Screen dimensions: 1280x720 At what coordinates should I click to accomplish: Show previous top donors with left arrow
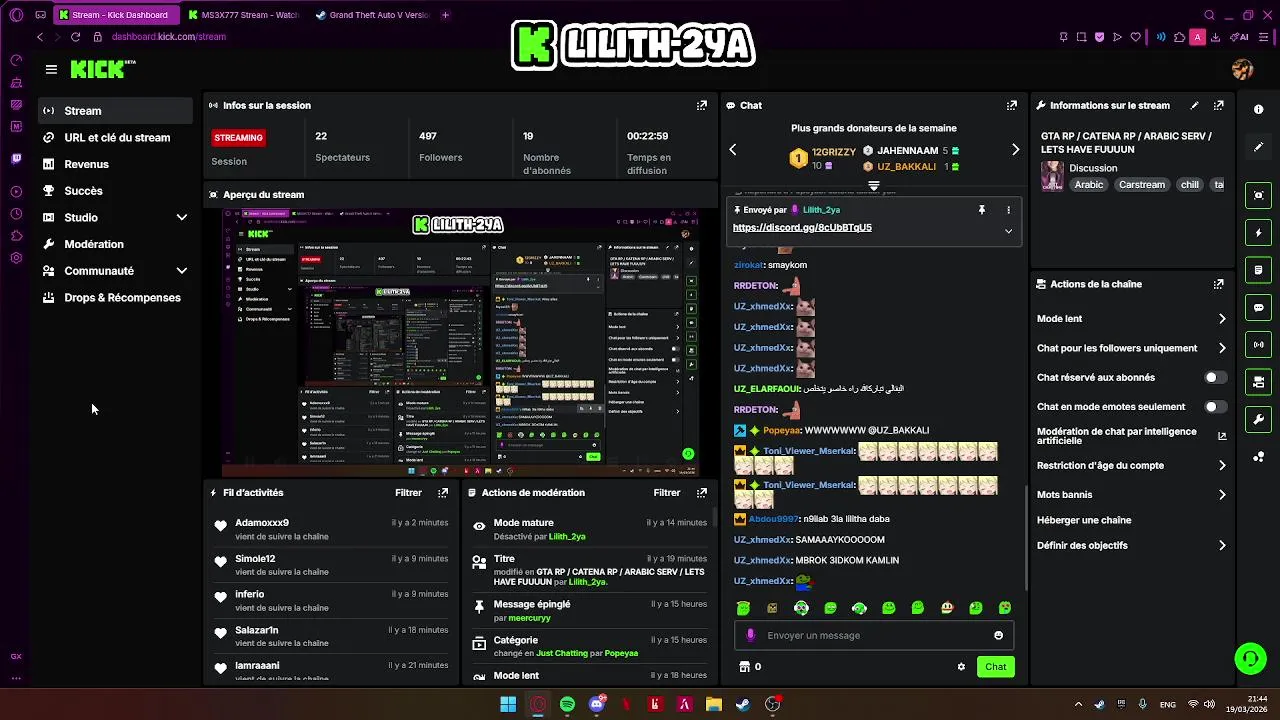click(x=733, y=150)
